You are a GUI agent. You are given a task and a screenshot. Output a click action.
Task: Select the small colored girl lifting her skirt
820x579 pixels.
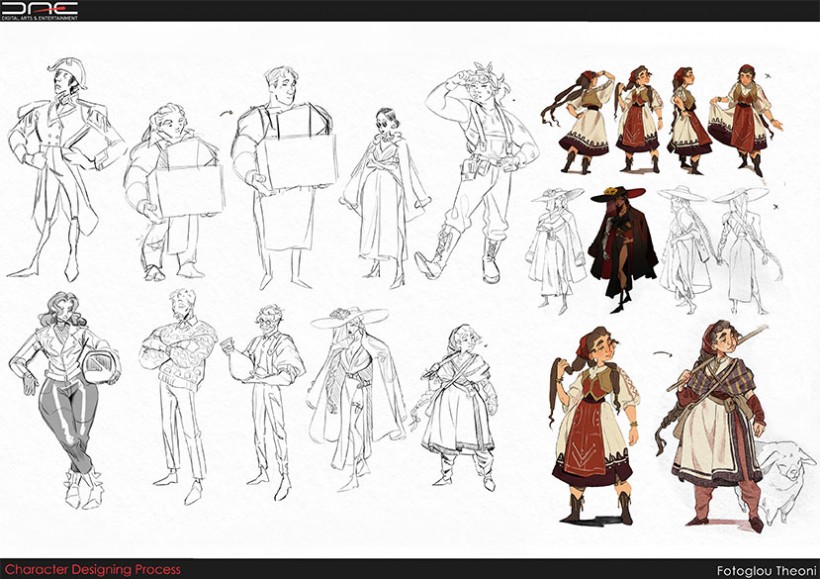pyautogui.click(x=745, y=120)
